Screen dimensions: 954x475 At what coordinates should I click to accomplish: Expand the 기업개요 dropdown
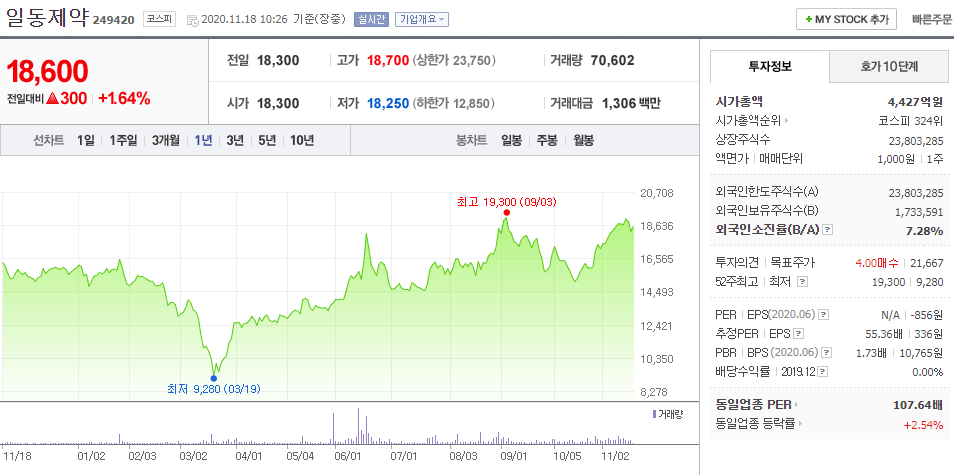click(422, 19)
